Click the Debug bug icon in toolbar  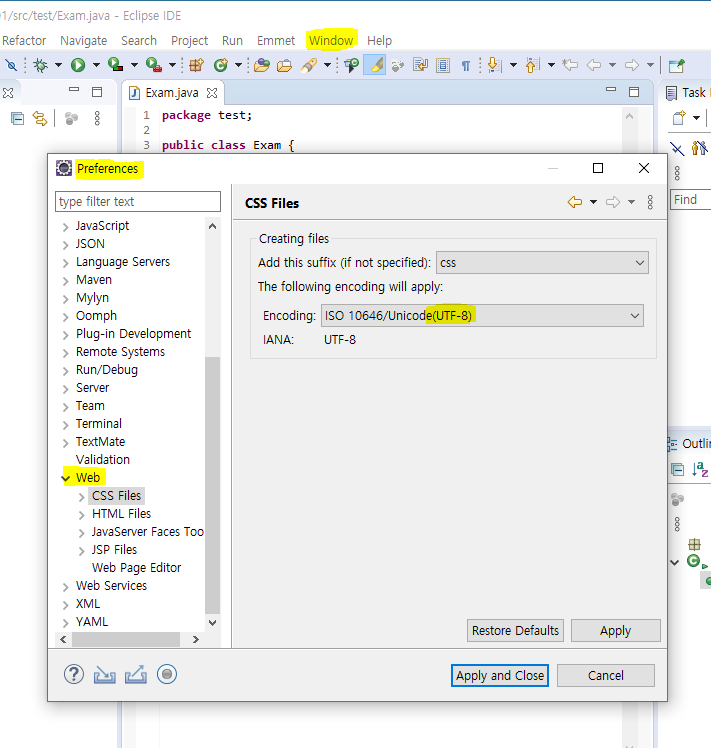[41, 65]
